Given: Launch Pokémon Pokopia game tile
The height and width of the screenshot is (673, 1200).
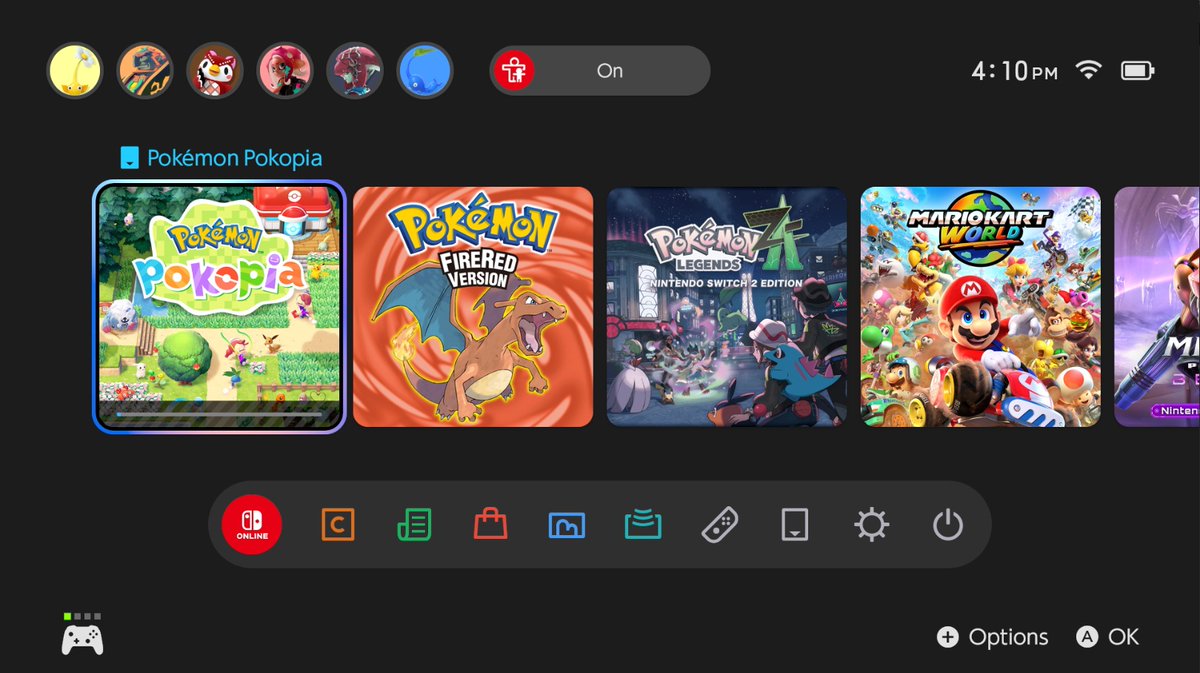Looking at the screenshot, I should pos(219,306).
